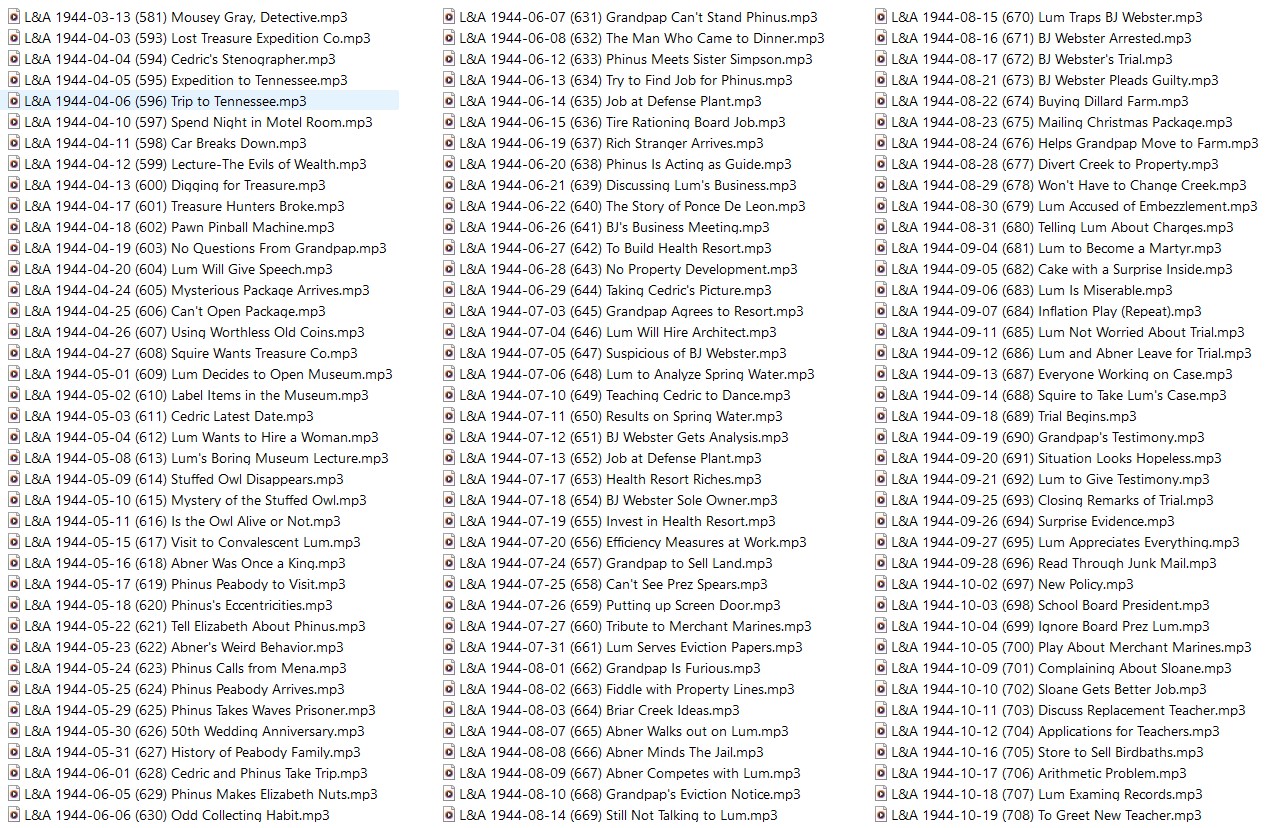
Task: Click the MP3 icon beside Mousey Gray, Detective
Action: click(x=14, y=17)
